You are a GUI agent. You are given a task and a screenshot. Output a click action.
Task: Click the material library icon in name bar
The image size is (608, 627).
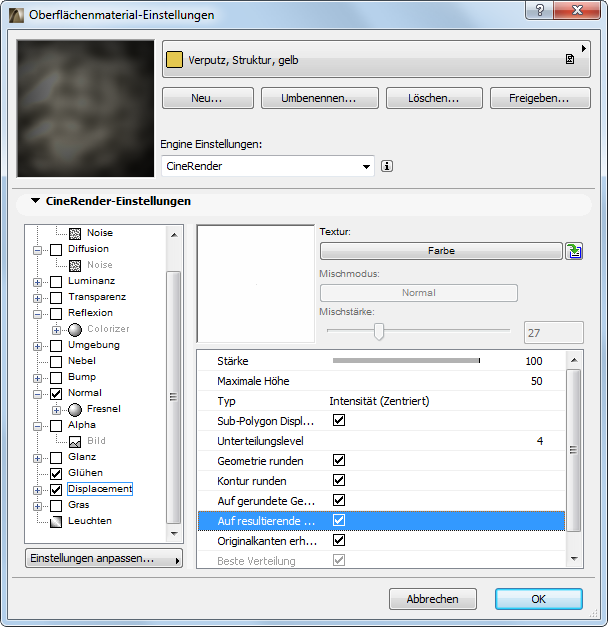tap(570, 60)
